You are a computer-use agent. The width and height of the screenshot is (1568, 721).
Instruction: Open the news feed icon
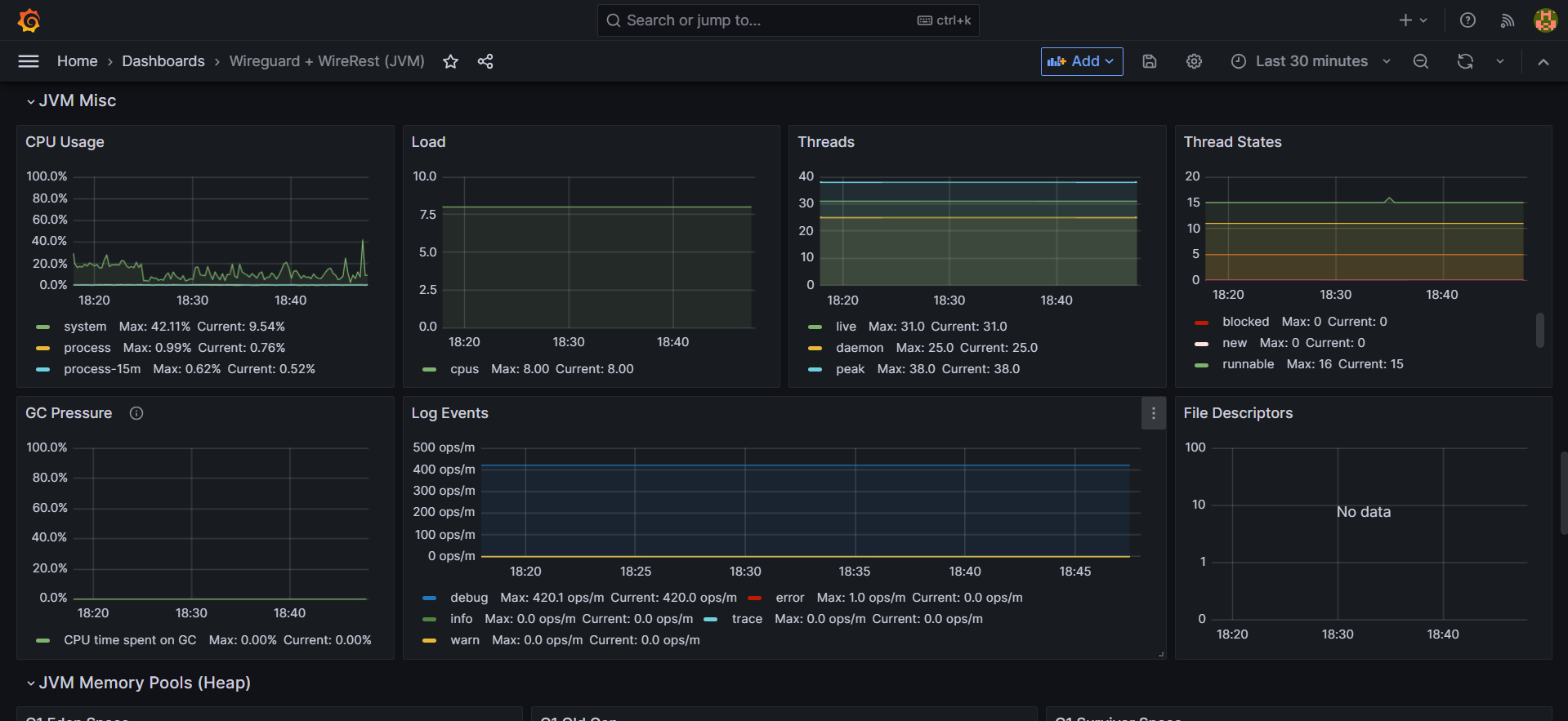(x=1508, y=20)
